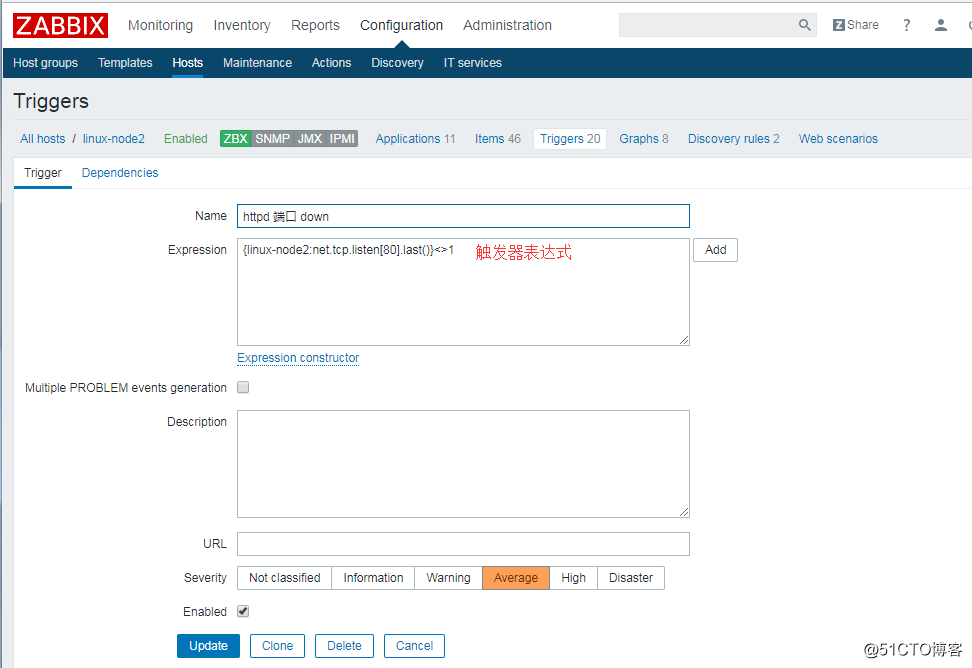Image resolution: width=972 pixels, height=668 pixels.
Task: Click the Clone button
Action: tap(277, 646)
